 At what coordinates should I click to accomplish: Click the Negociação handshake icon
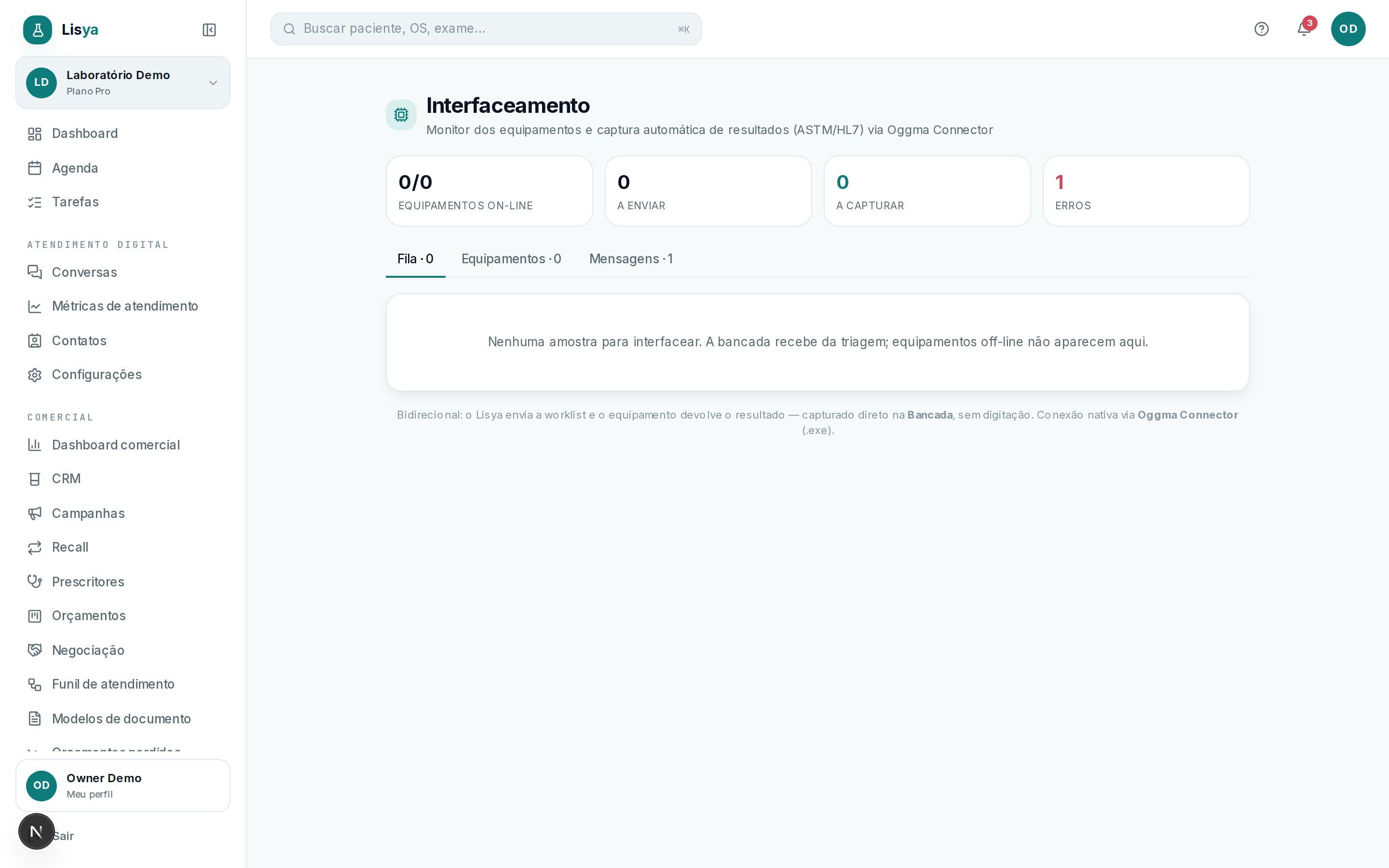click(34, 650)
